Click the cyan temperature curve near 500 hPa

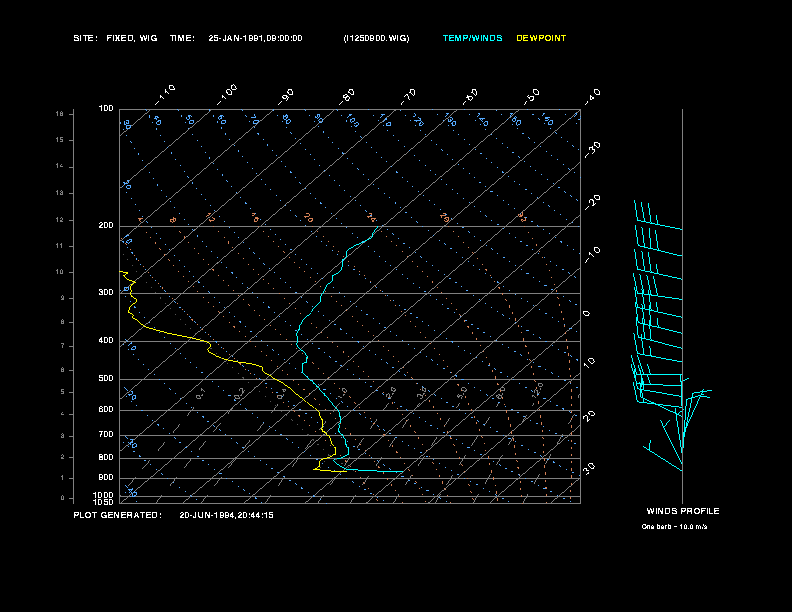click(307, 378)
